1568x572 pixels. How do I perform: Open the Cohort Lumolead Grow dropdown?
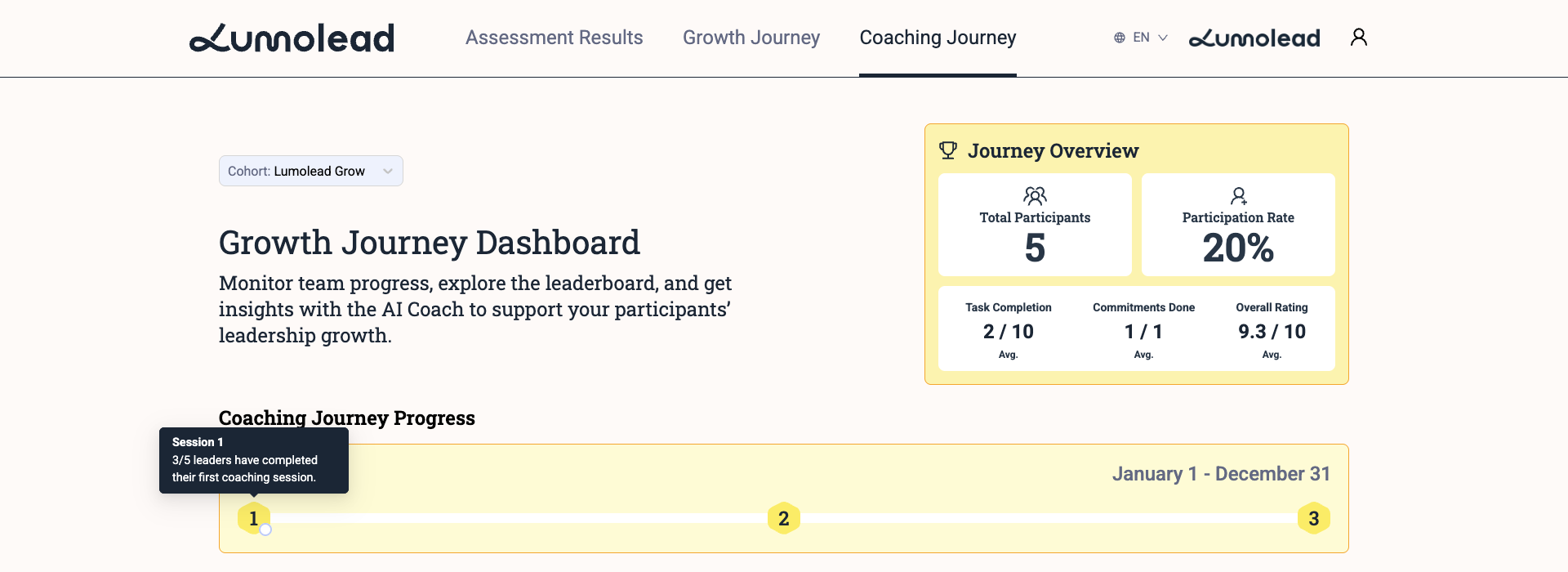pos(311,171)
